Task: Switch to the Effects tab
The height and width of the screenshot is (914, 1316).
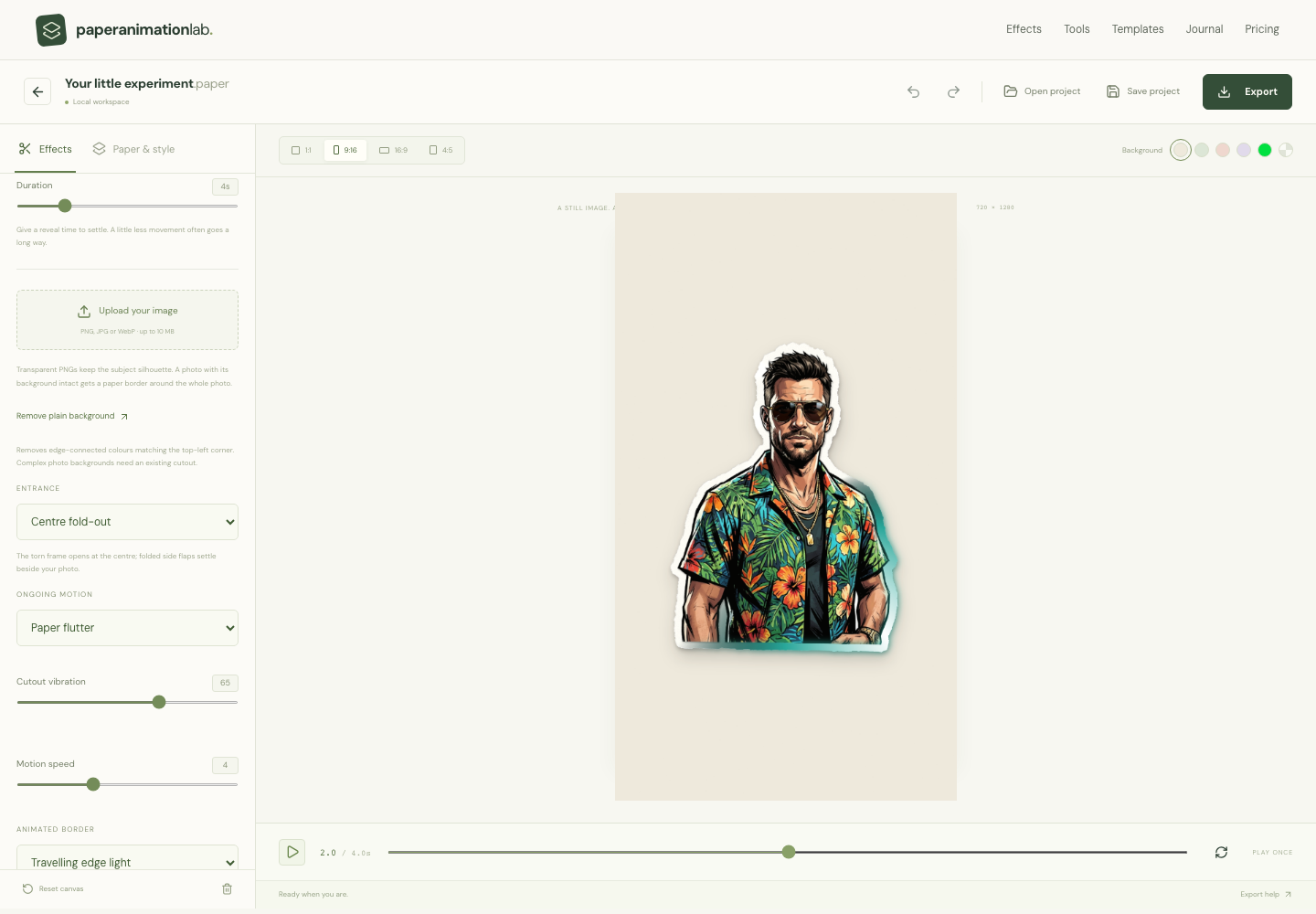Action: tap(46, 149)
